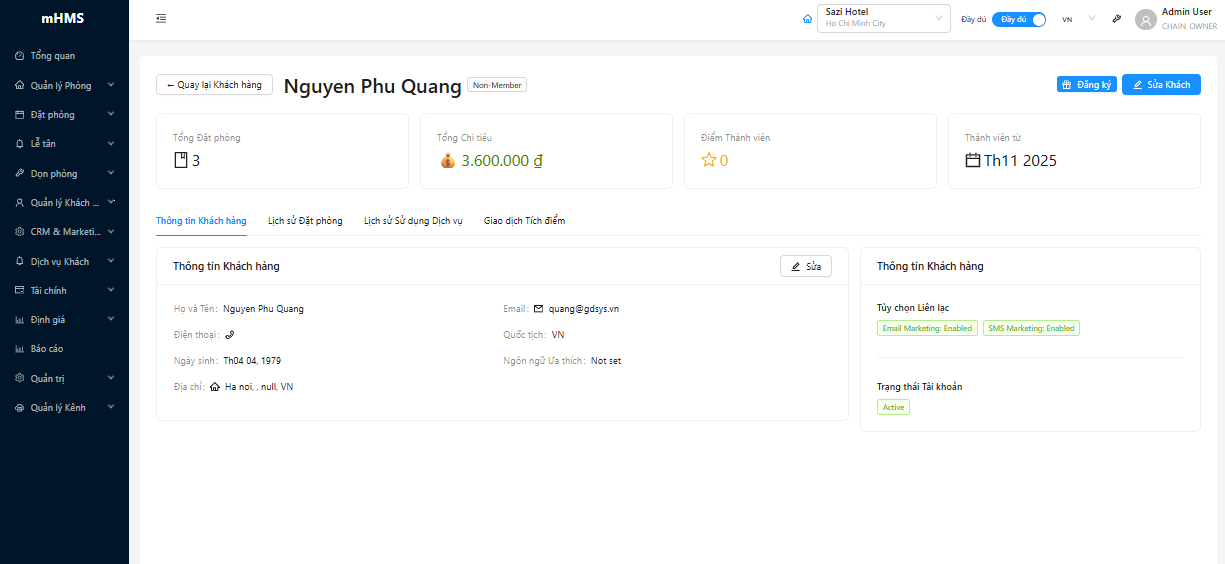1225x564 pixels.
Task: Click the Báo cáo chart icon
Action: [20, 349]
